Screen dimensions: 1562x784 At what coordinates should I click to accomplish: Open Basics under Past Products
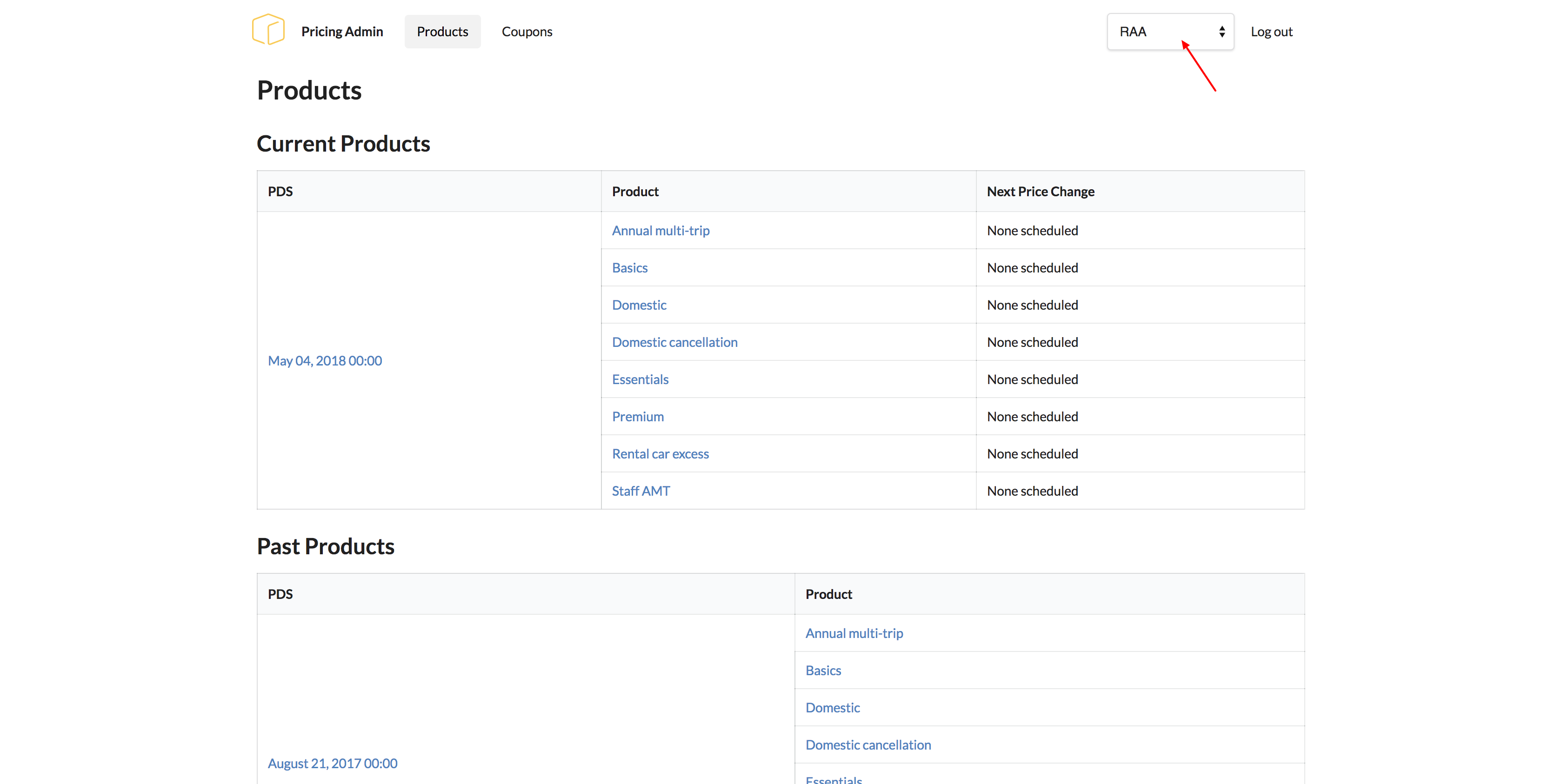click(x=823, y=671)
